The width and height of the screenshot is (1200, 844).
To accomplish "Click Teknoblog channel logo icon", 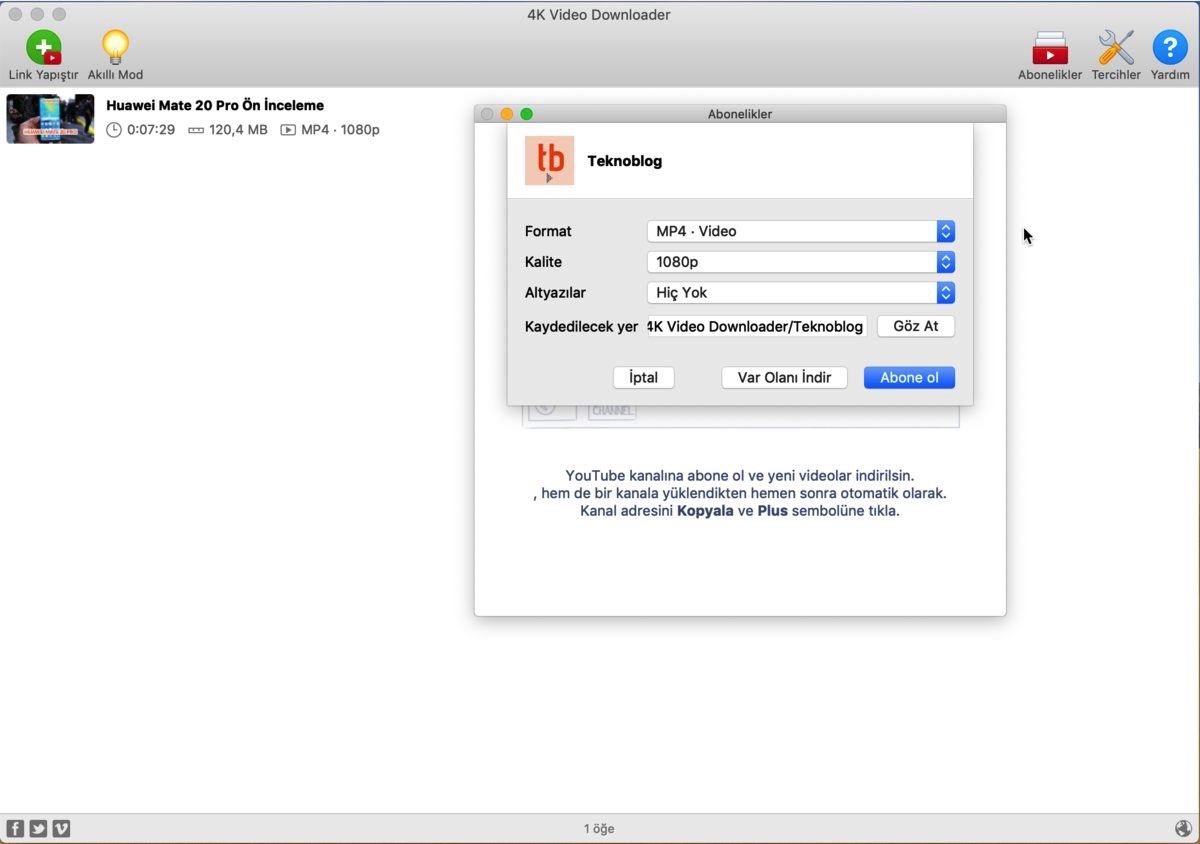I will click(x=549, y=161).
